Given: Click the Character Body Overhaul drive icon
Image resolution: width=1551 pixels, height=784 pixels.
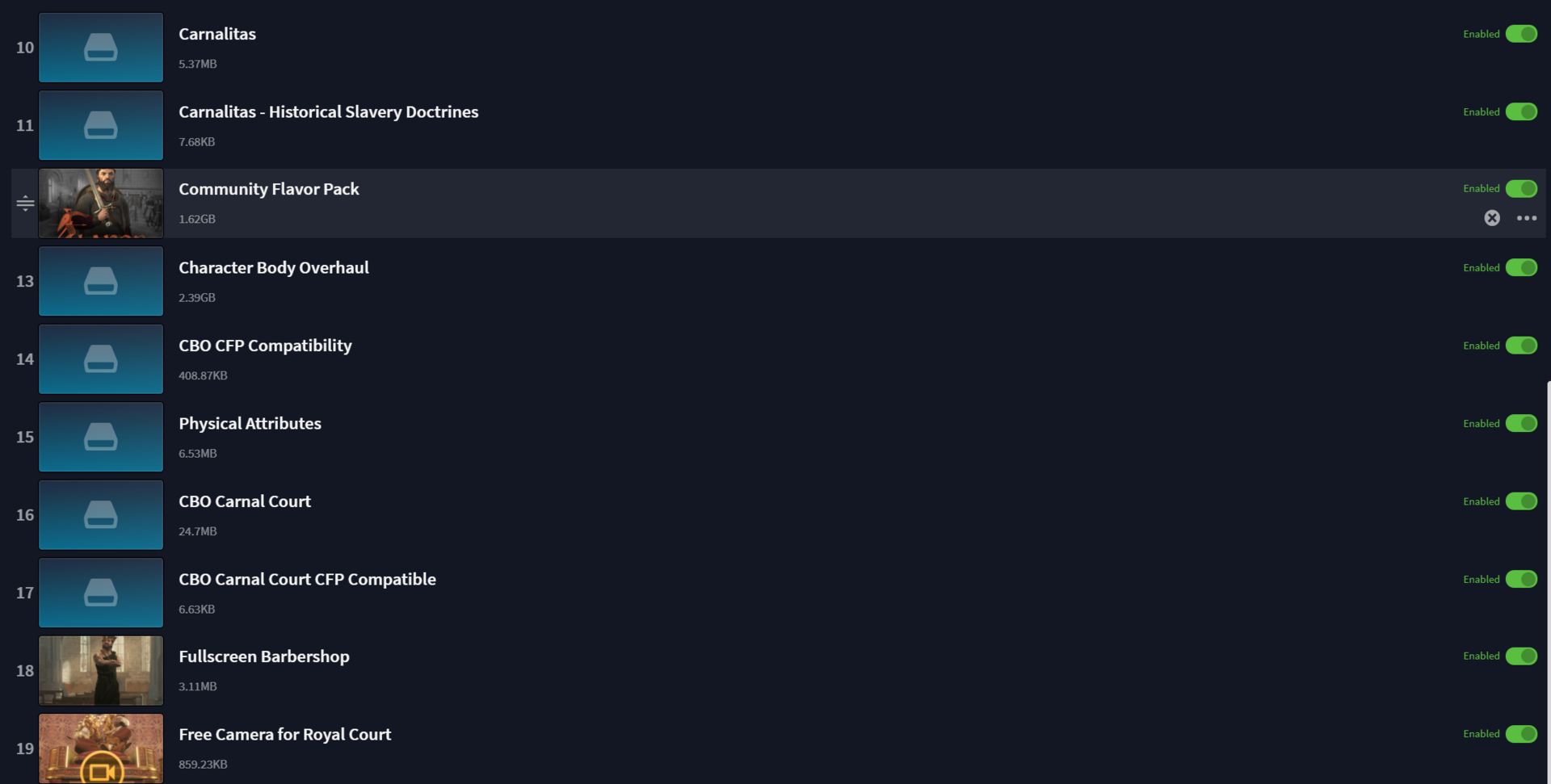Looking at the screenshot, I should click(101, 281).
